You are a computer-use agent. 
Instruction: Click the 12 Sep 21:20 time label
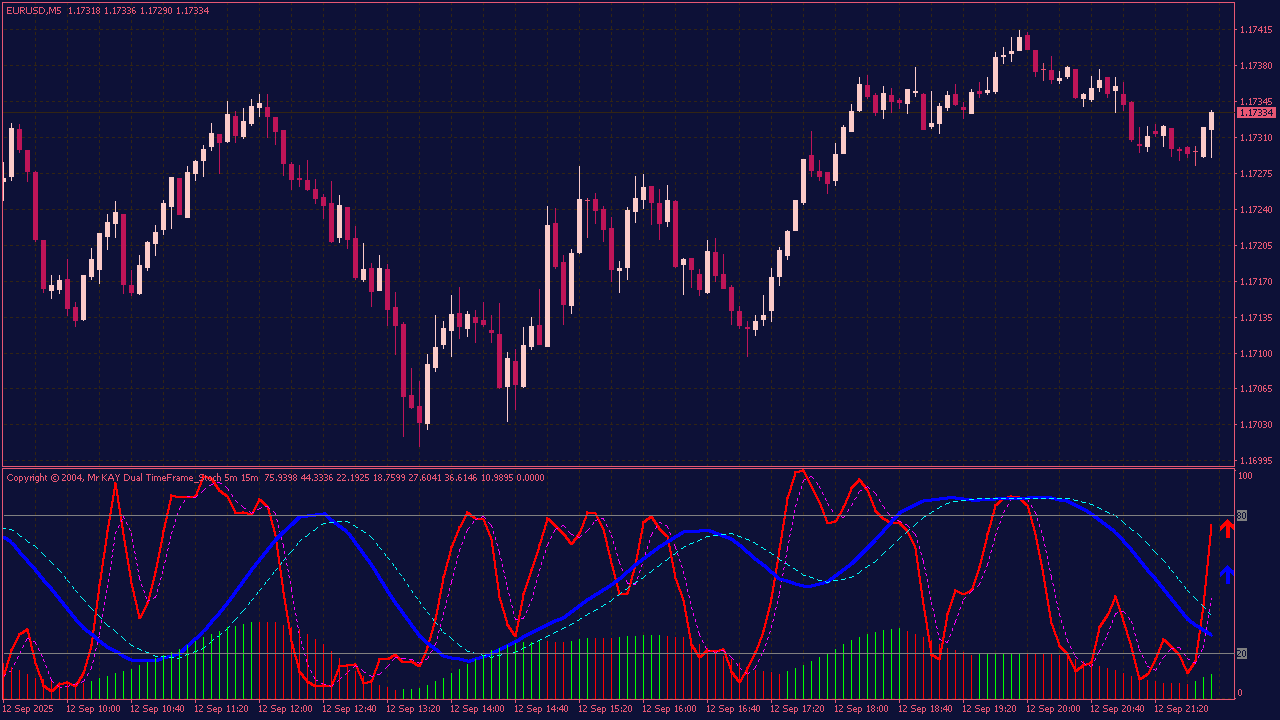1182,709
